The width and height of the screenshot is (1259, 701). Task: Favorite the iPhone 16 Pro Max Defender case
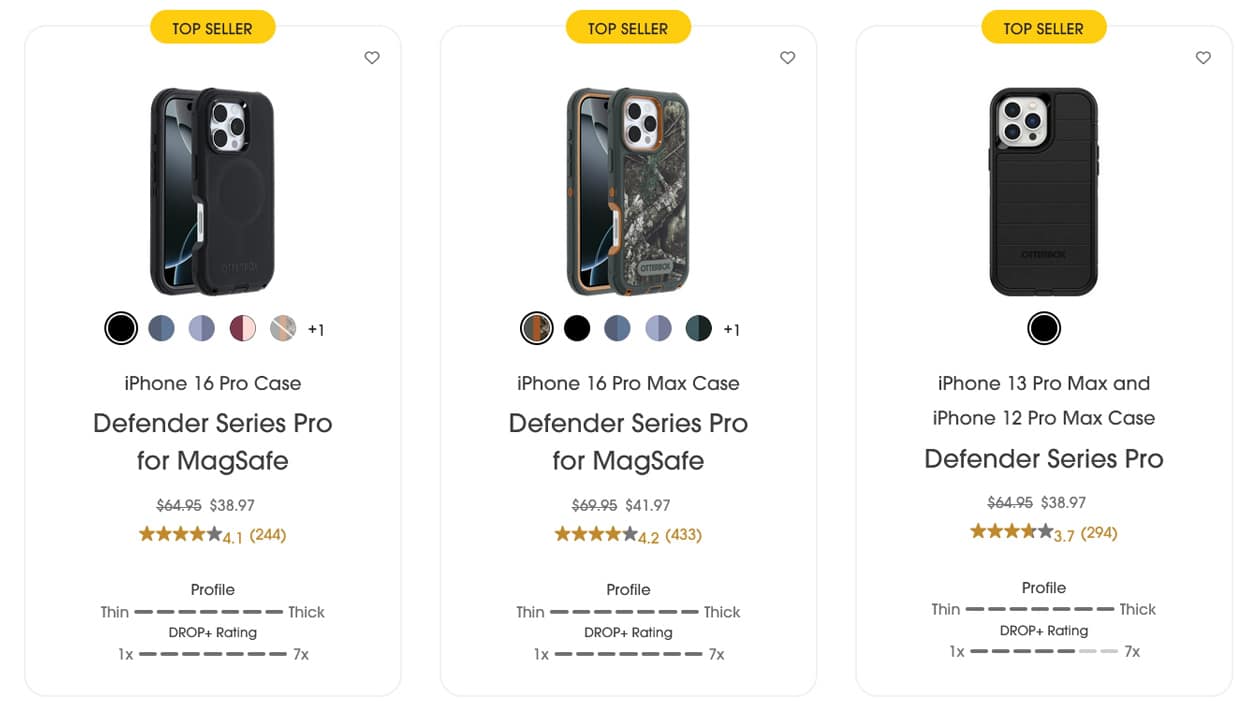787,57
